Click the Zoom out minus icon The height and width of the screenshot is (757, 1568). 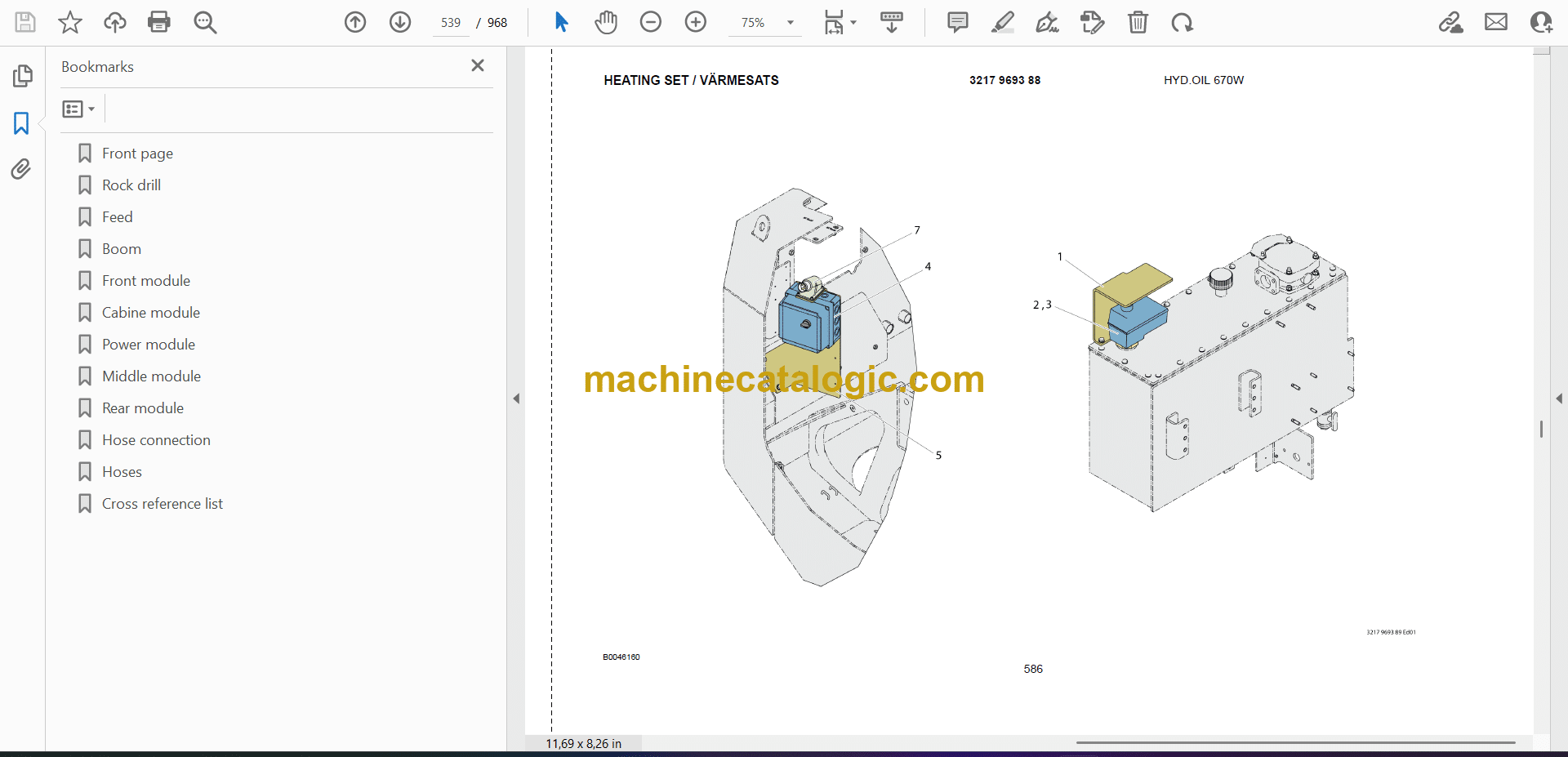[x=651, y=22]
